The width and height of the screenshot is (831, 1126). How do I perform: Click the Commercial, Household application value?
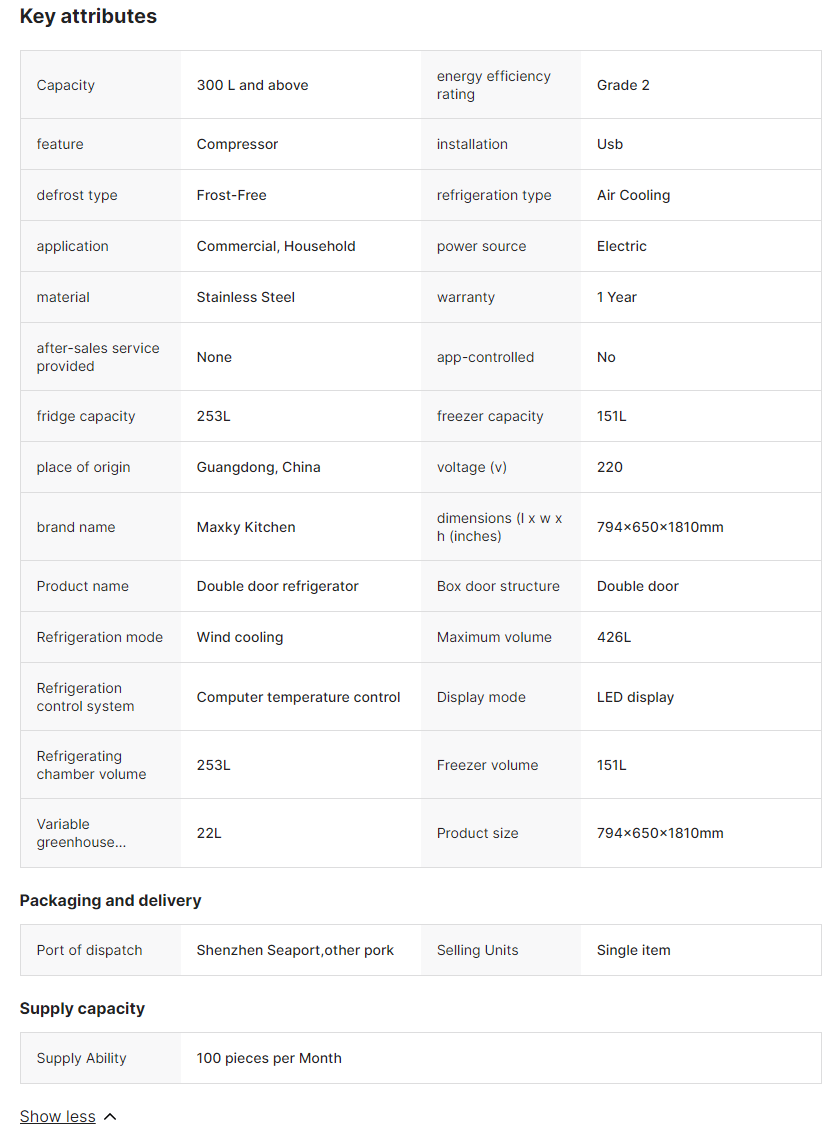[x=276, y=246]
